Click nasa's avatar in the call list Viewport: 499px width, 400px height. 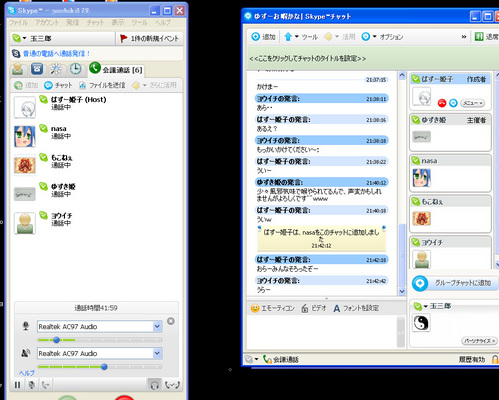25,136
